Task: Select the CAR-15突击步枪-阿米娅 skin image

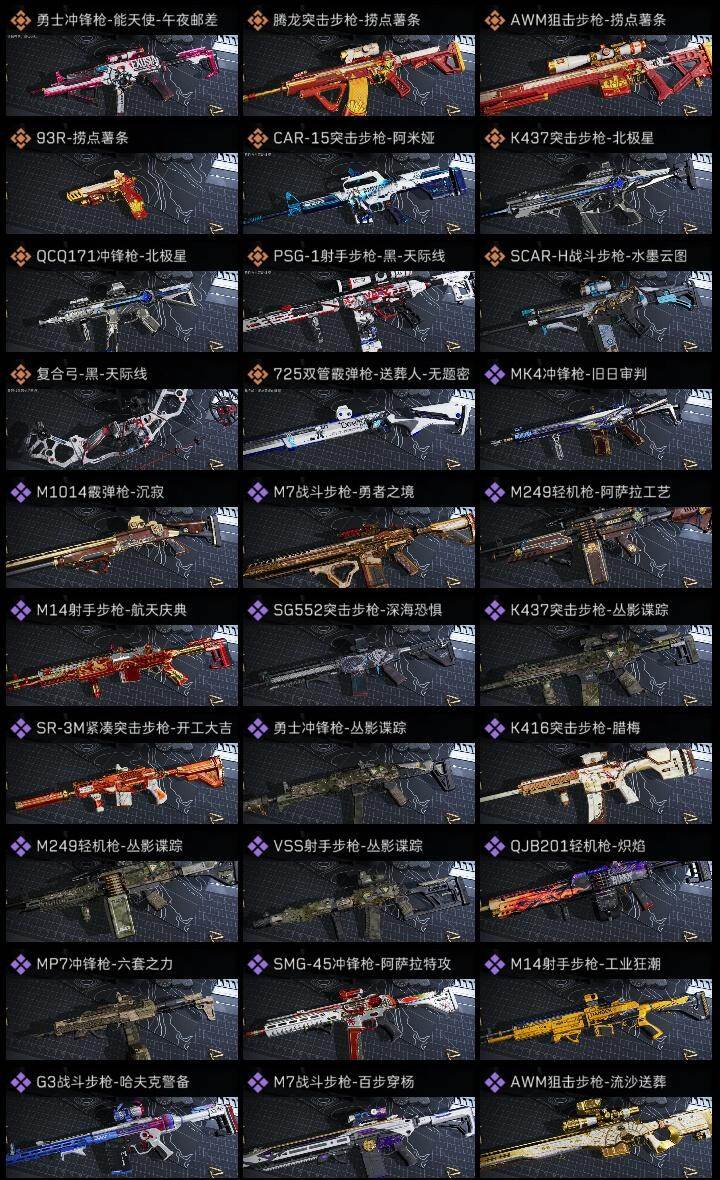Action: tap(359, 193)
